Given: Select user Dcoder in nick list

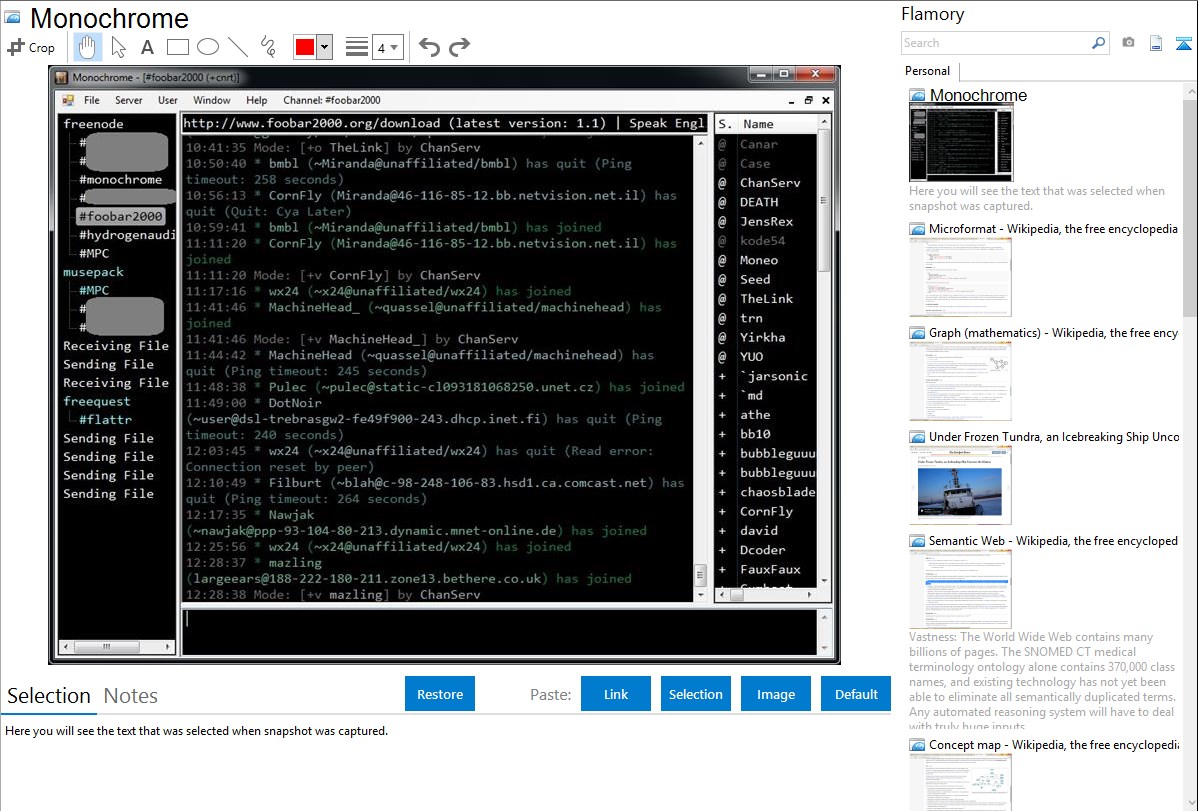Looking at the screenshot, I should (x=763, y=550).
